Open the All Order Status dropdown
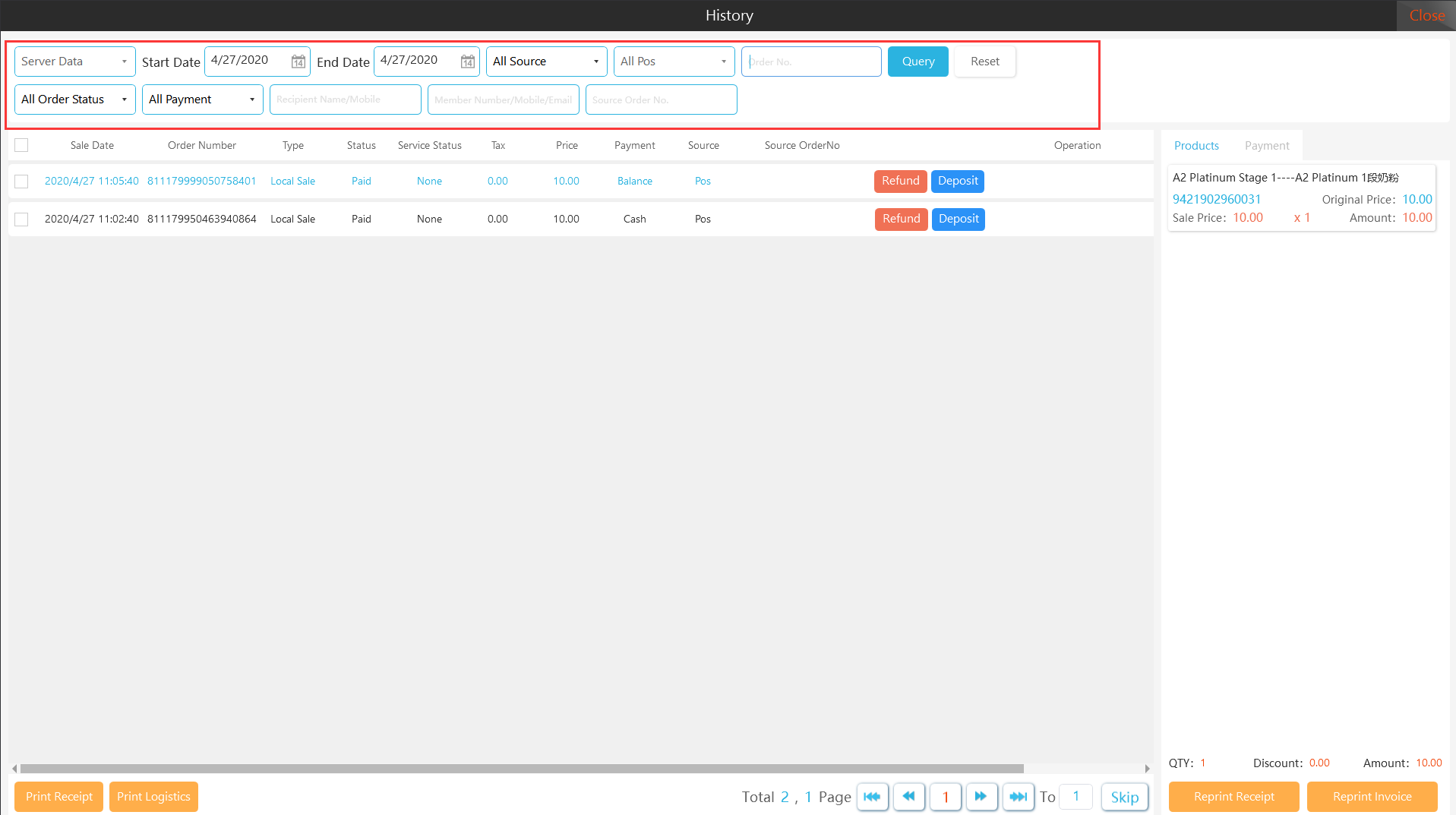This screenshot has width=1456, height=815. 74,100
